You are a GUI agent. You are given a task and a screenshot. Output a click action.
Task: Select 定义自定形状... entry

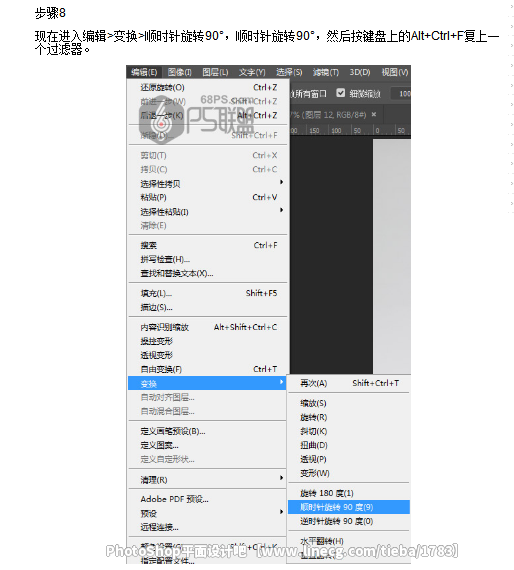208,459
